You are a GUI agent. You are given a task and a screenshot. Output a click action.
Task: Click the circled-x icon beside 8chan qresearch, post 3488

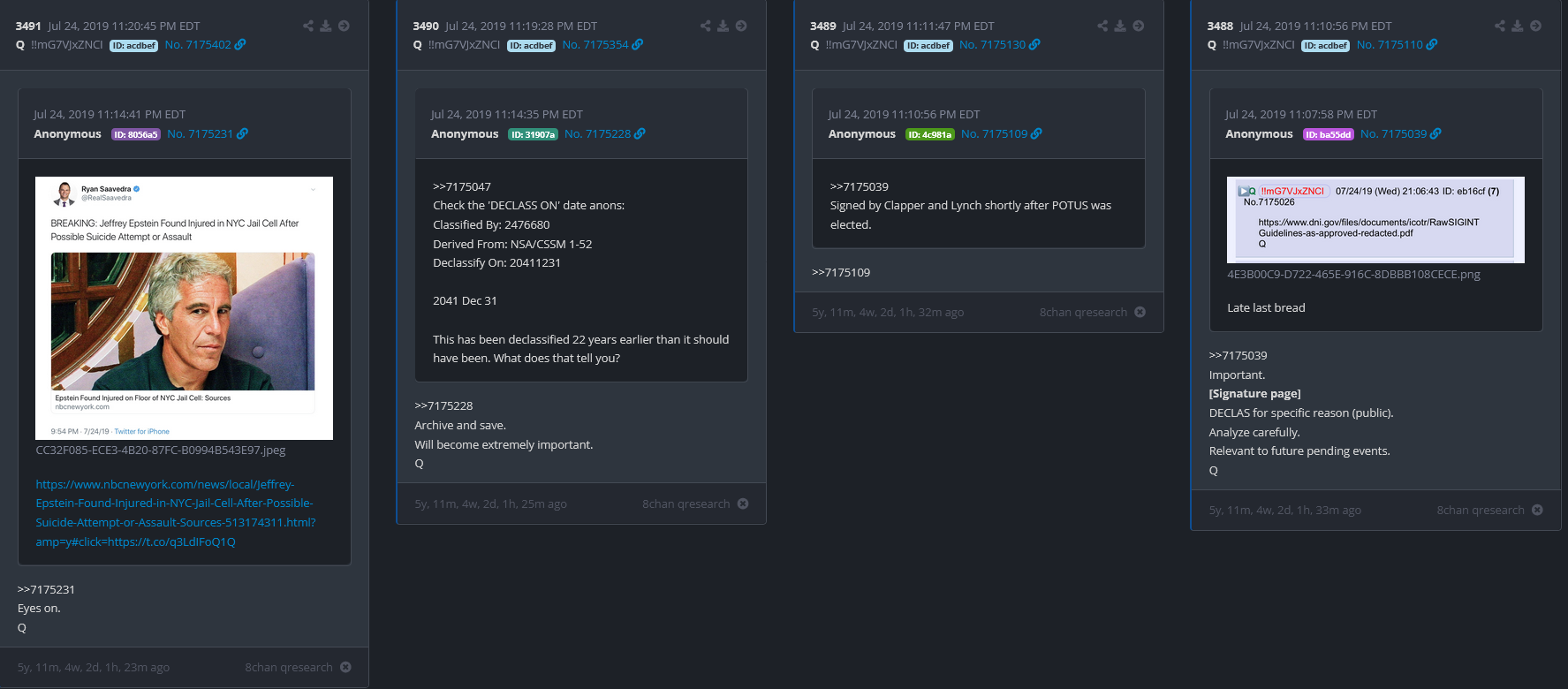(1537, 510)
